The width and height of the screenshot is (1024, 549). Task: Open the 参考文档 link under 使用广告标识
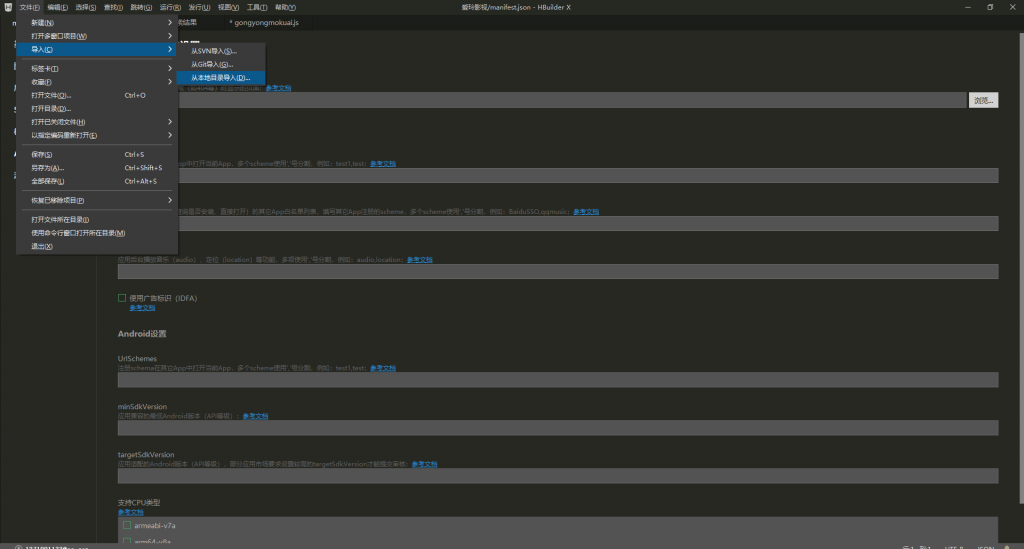click(142, 308)
